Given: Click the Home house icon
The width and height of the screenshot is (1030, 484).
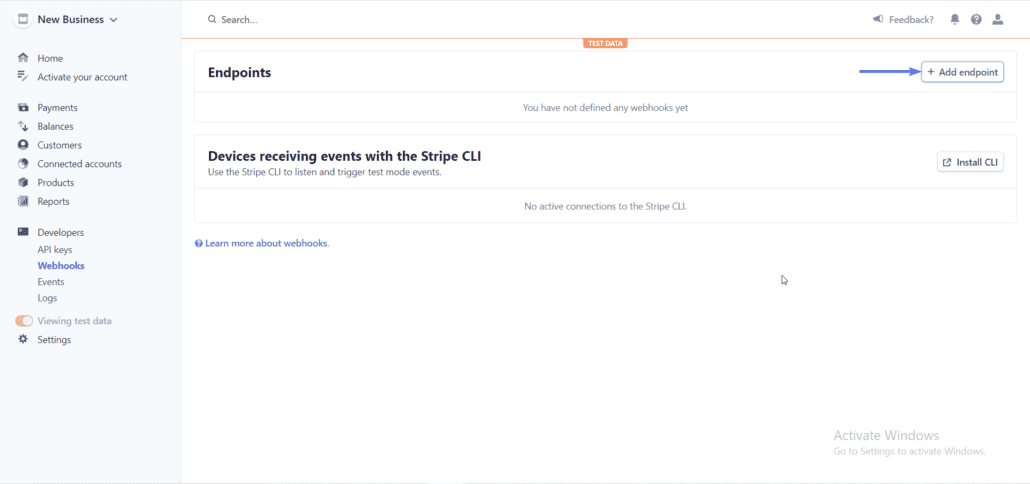Looking at the screenshot, I should click(x=23, y=58).
